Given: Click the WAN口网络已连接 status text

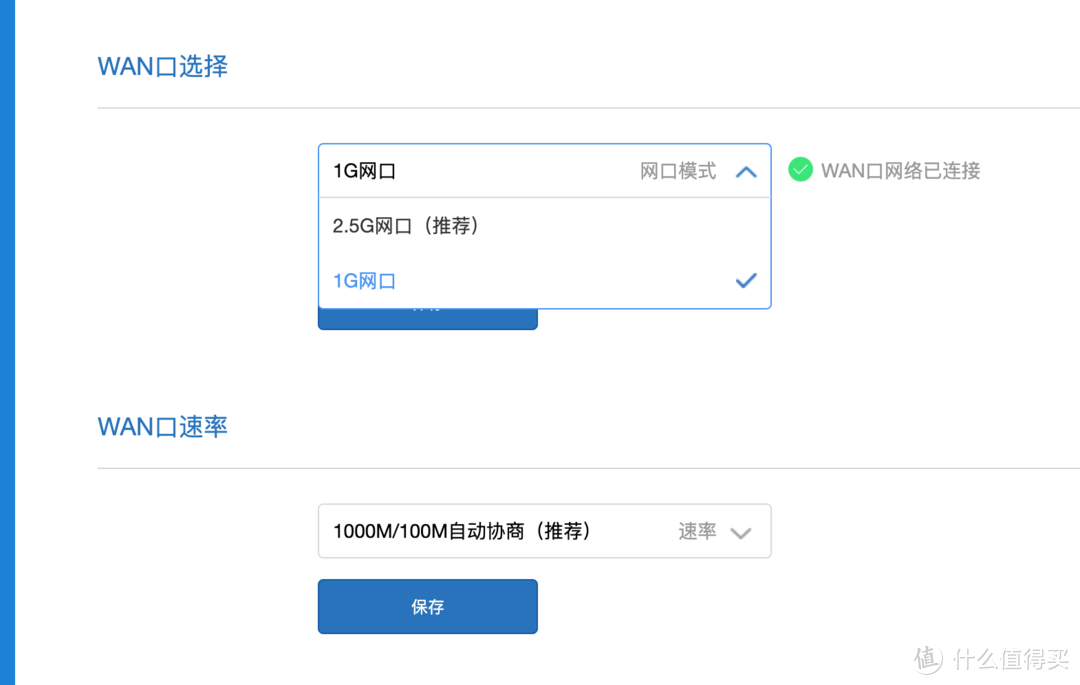Looking at the screenshot, I should tap(899, 170).
